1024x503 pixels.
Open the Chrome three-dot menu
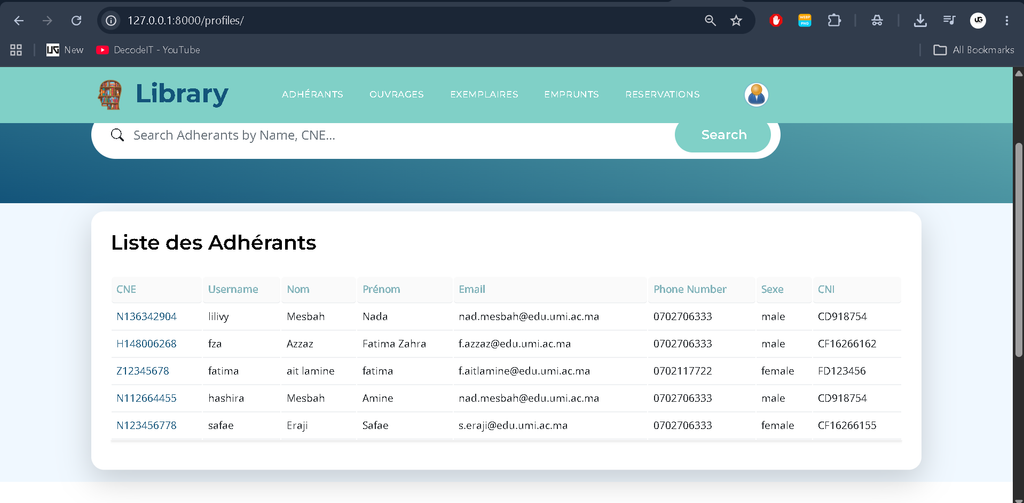tap(1006, 21)
